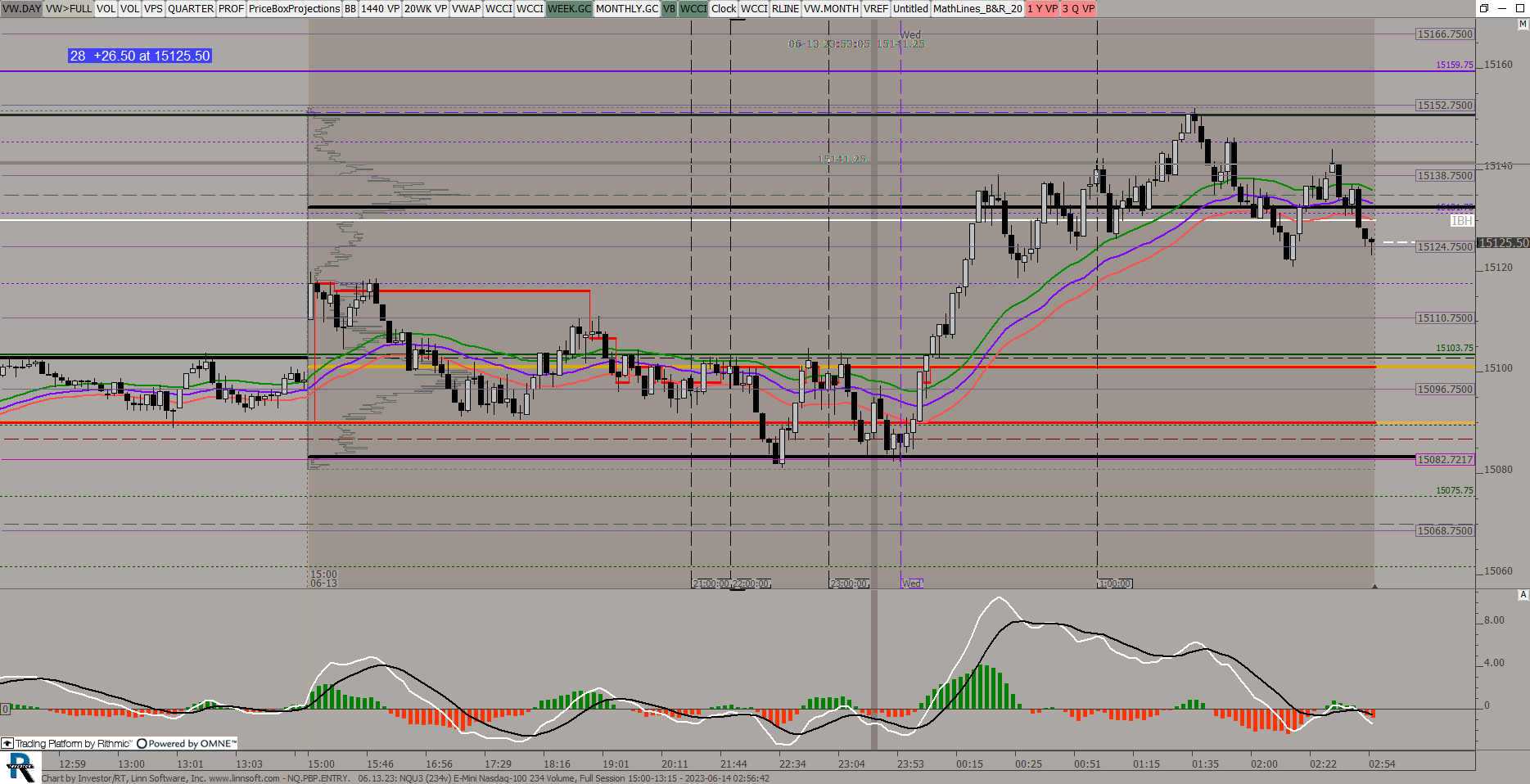Image resolution: width=1530 pixels, height=784 pixels.
Task: Click the RLINE button
Action: pyautogui.click(x=785, y=8)
